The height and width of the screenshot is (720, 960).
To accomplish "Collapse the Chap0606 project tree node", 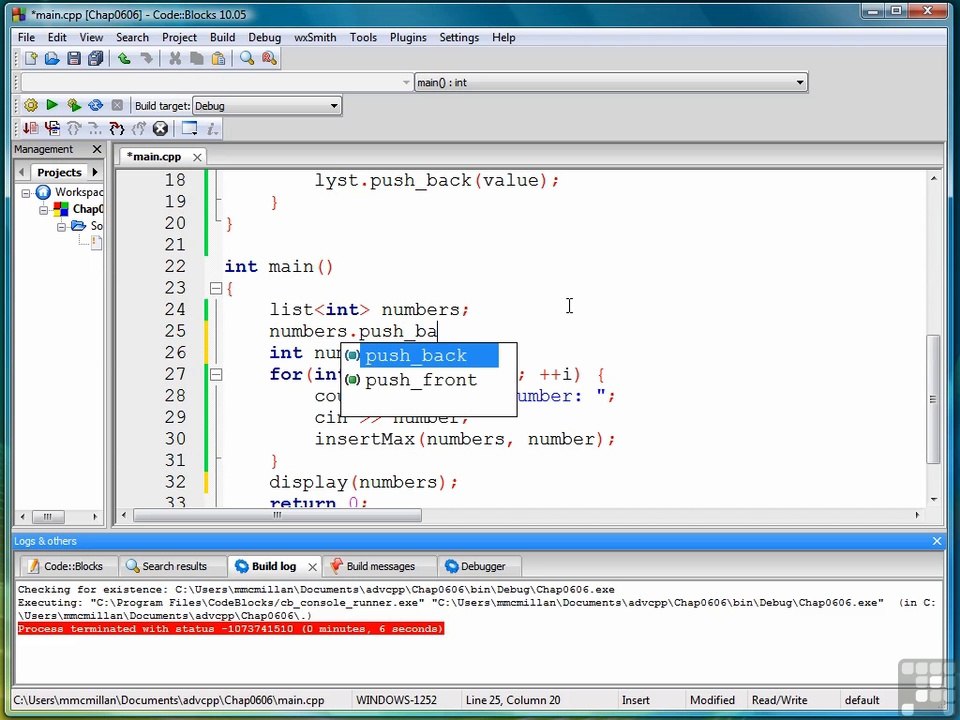I will click(x=43, y=209).
